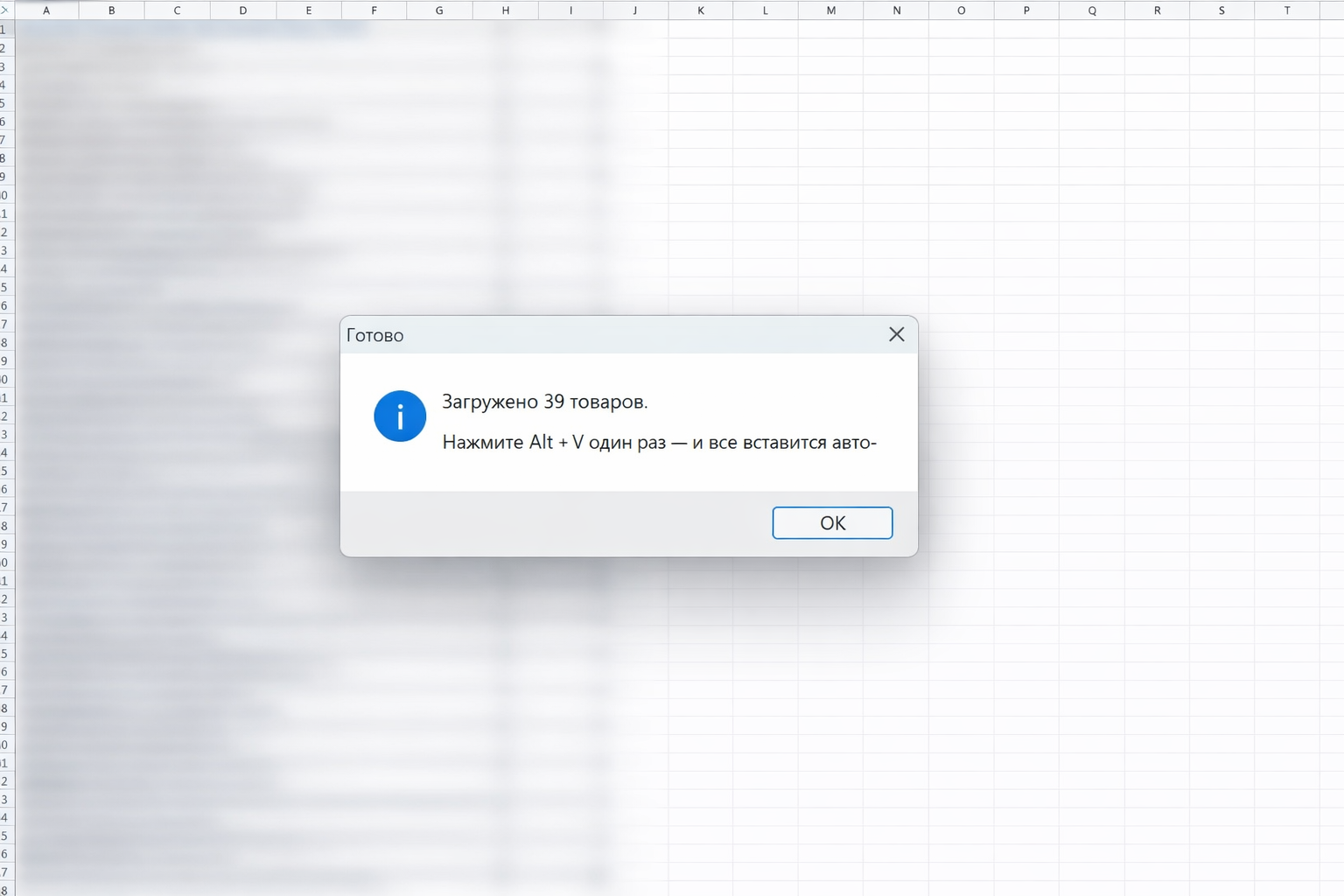1344x896 pixels.
Task: Select column T header
Action: point(1287,10)
